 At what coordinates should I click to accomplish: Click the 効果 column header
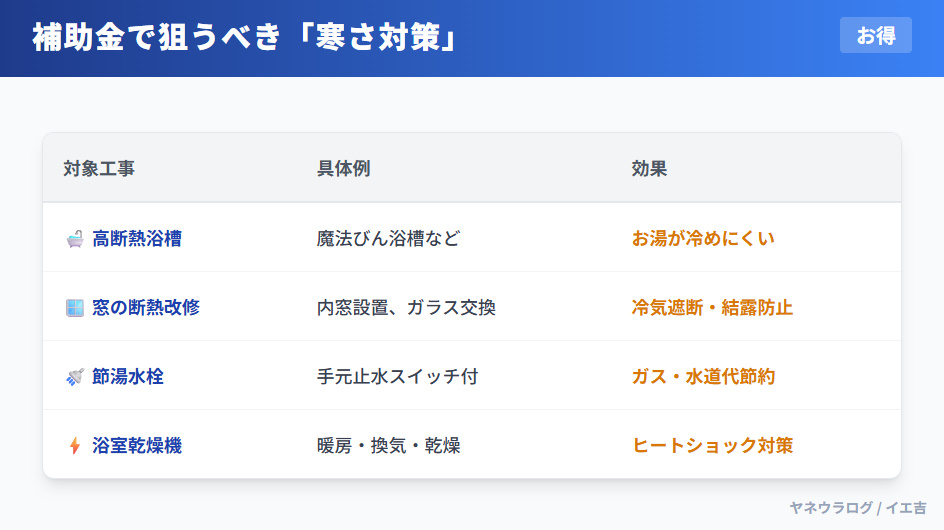[x=649, y=169]
